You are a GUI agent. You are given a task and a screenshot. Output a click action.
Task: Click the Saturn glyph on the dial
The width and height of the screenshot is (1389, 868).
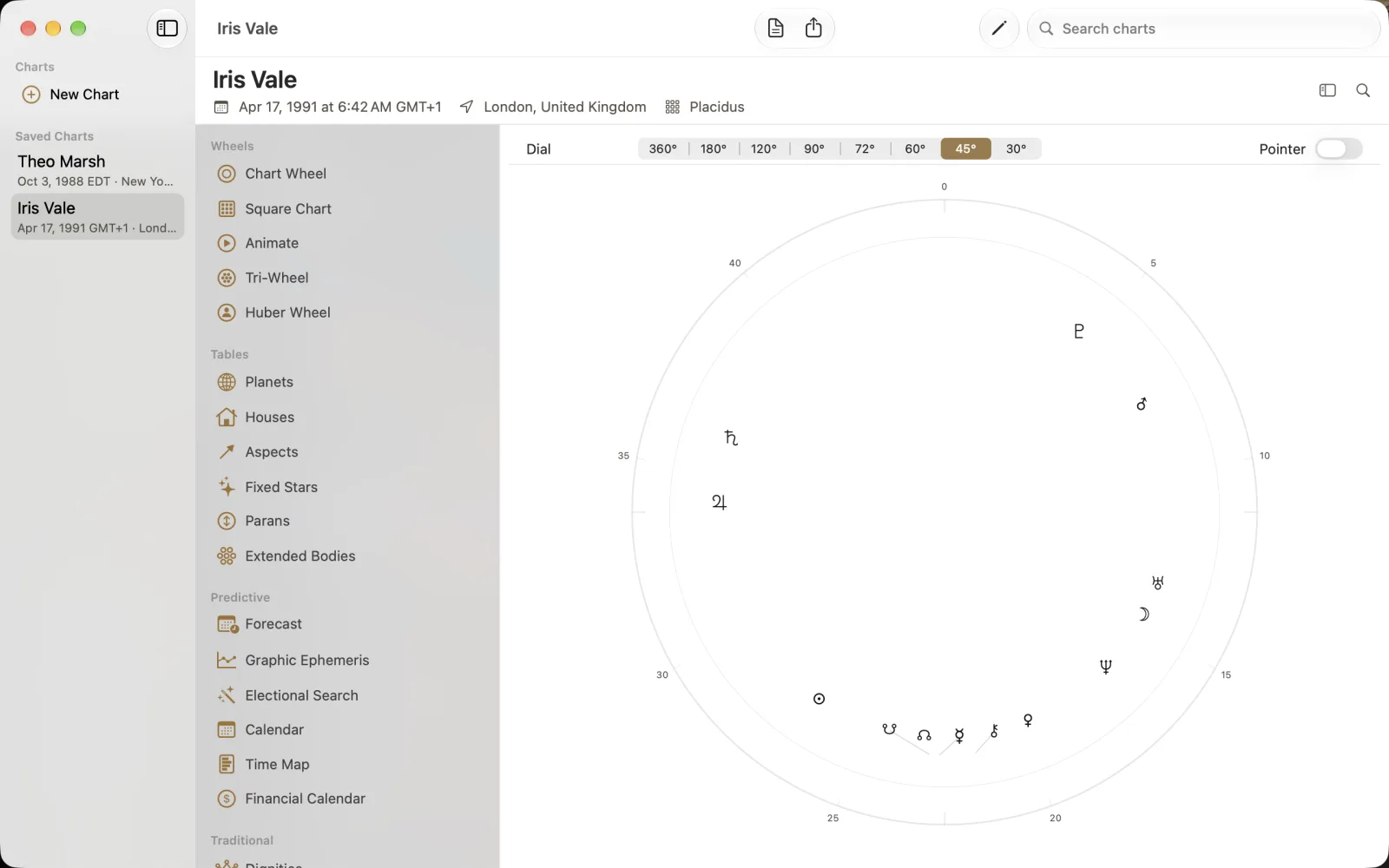731,437
